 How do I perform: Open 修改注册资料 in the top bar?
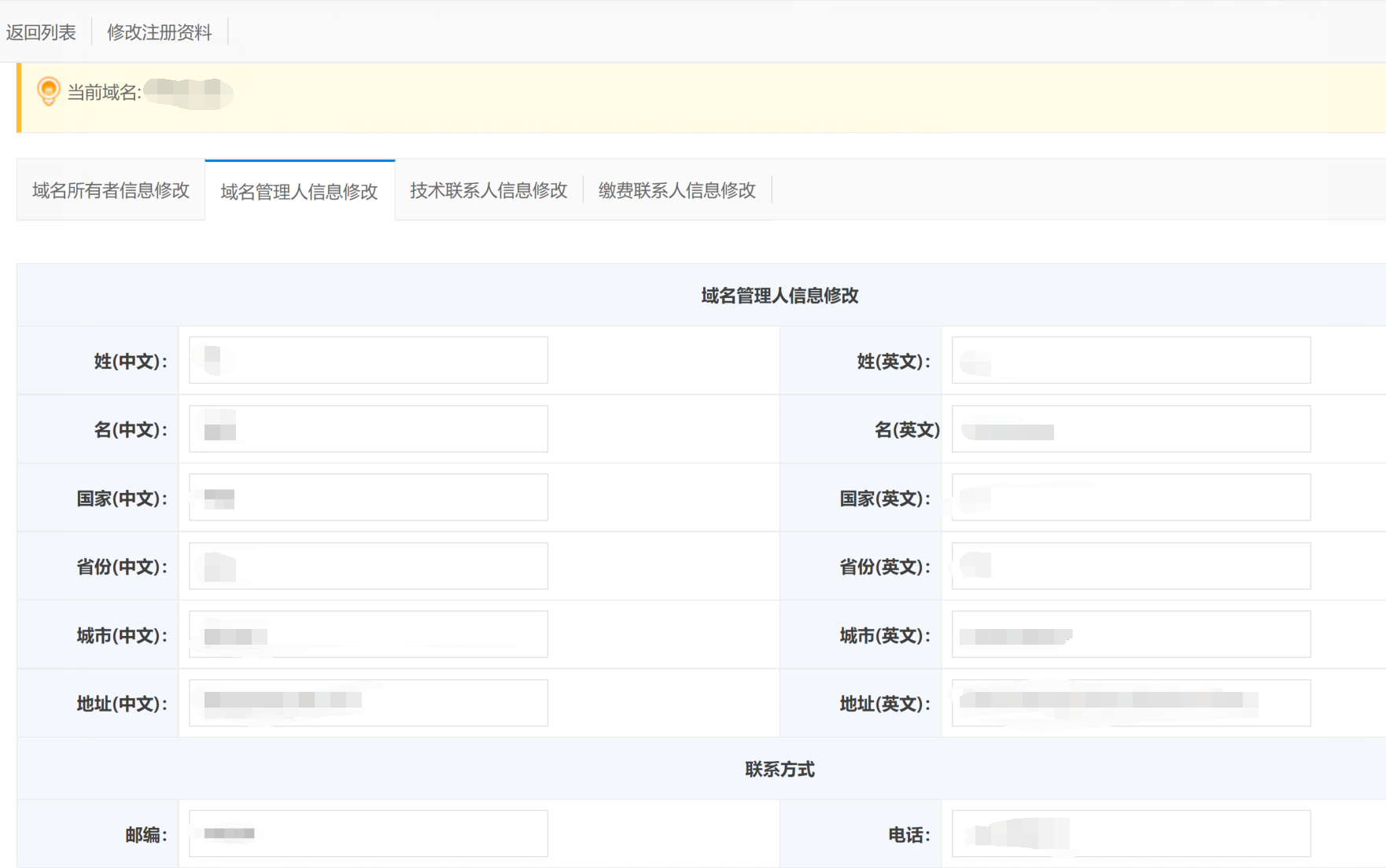coord(160,32)
